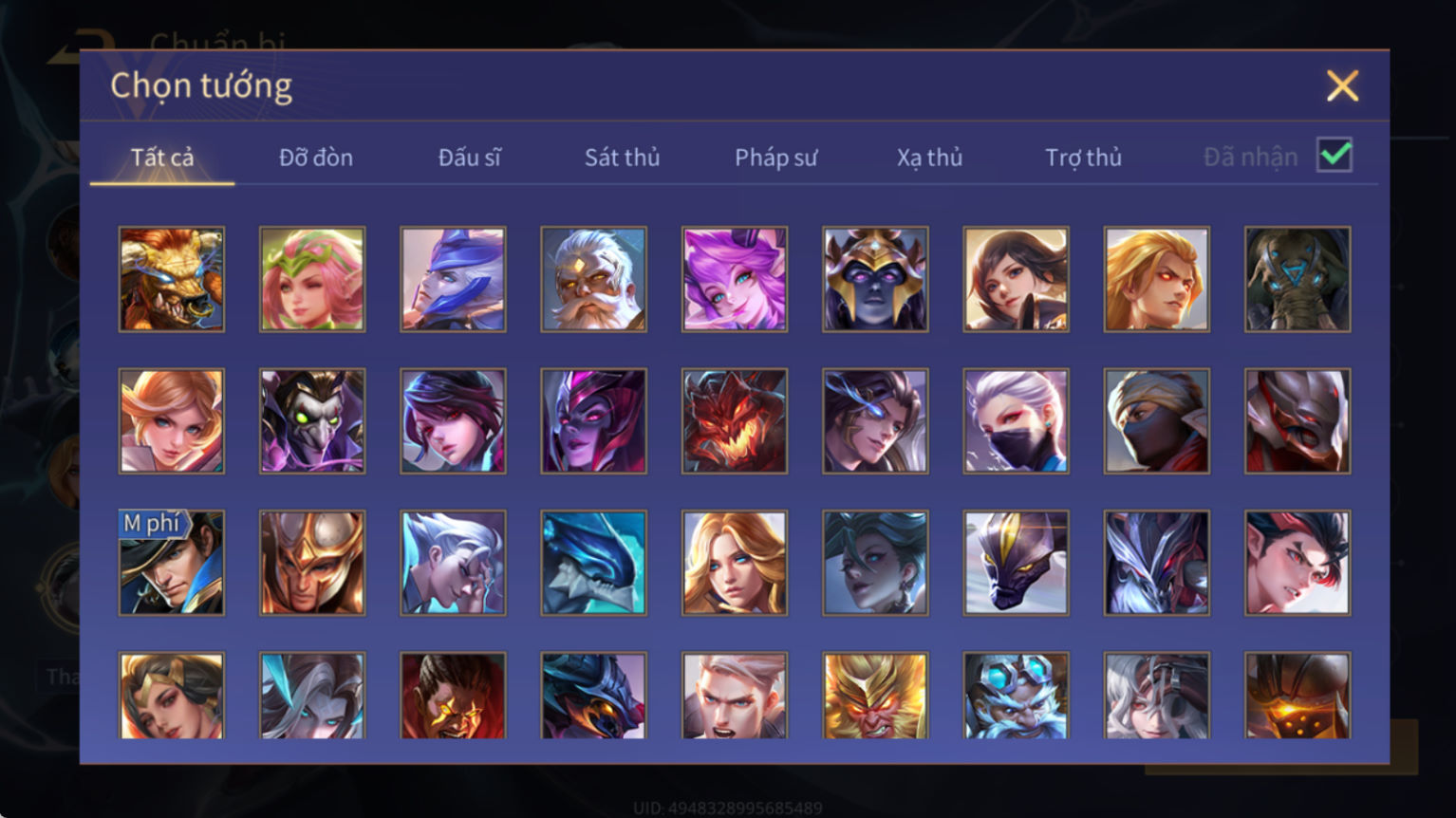This screenshot has height=818, width=1456.
Task: Open the Trợ thủ tab
Action: (x=1083, y=158)
